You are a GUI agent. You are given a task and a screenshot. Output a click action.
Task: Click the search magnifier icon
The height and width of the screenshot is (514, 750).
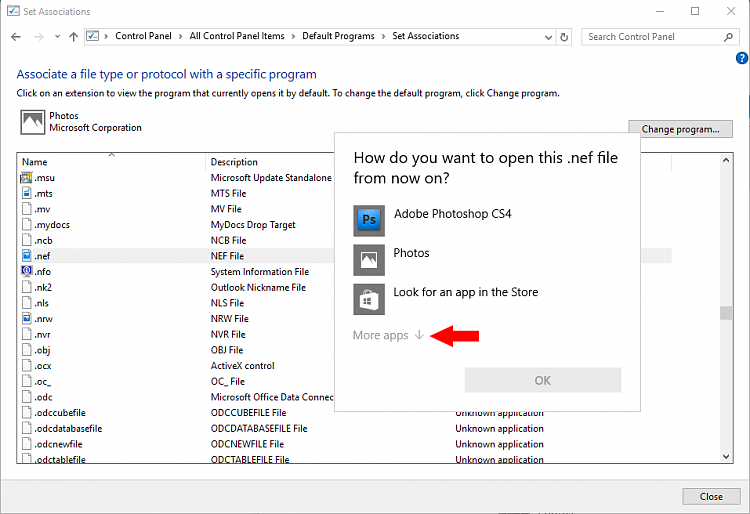728,37
